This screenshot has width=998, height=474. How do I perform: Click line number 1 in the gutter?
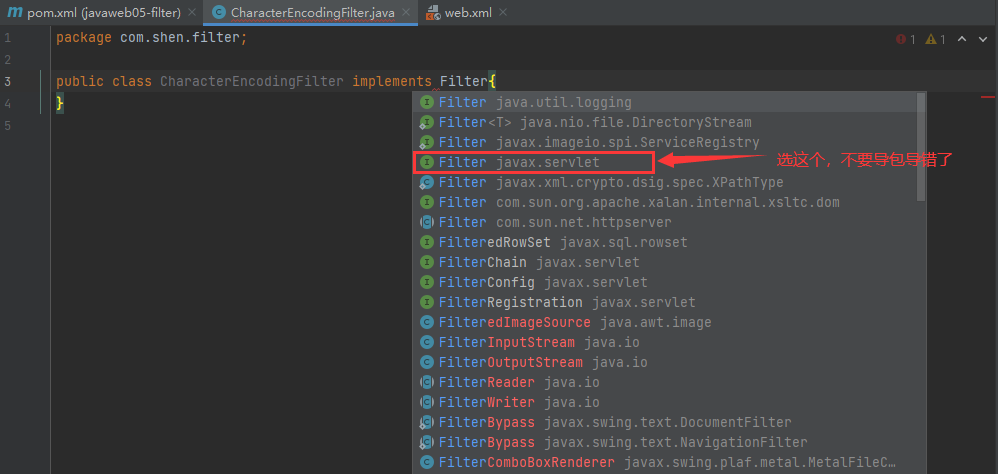point(7,38)
